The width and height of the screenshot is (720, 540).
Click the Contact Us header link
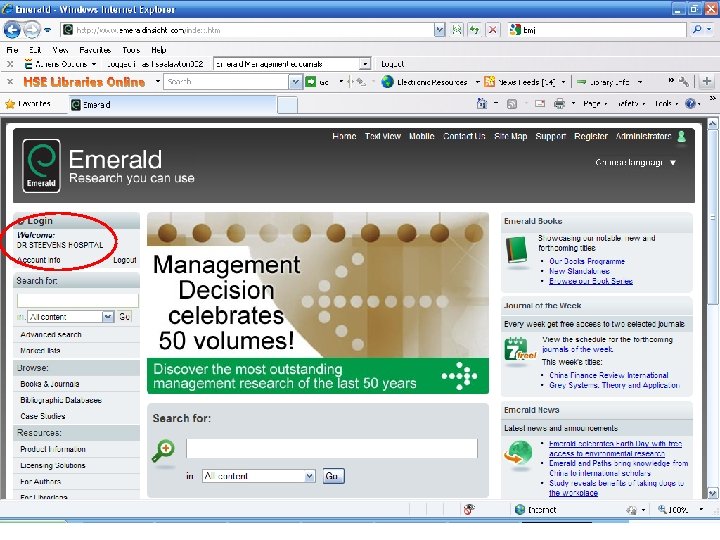click(464, 136)
